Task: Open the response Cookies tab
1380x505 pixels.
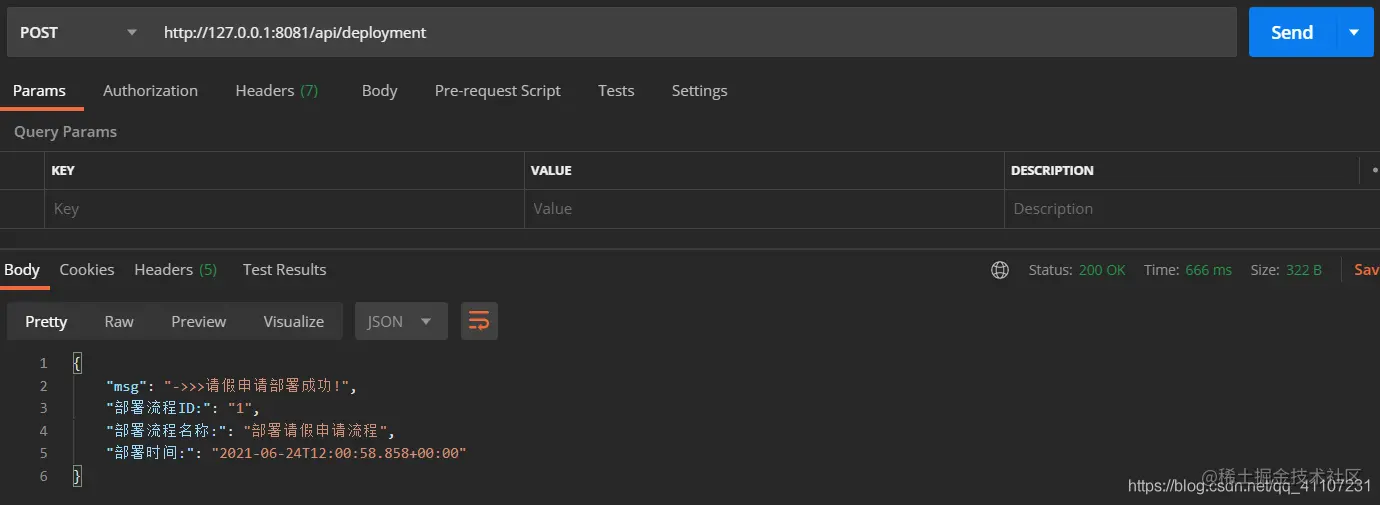Action: pyautogui.click(x=87, y=269)
